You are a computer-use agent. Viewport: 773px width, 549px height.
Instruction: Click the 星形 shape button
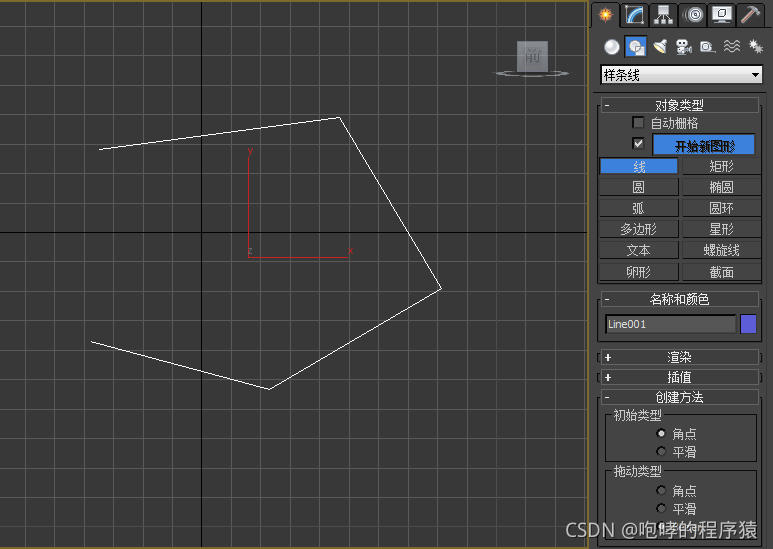pyautogui.click(x=720, y=229)
